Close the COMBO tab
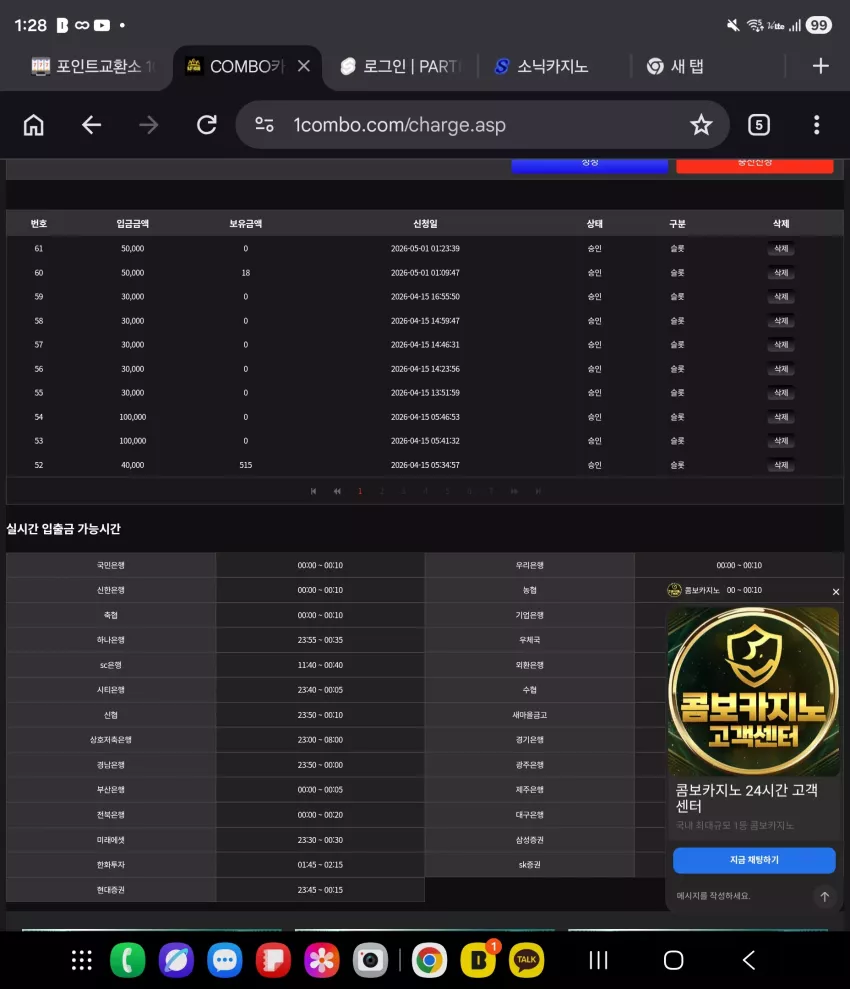The width and height of the screenshot is (850, 989). click(303, 66)
